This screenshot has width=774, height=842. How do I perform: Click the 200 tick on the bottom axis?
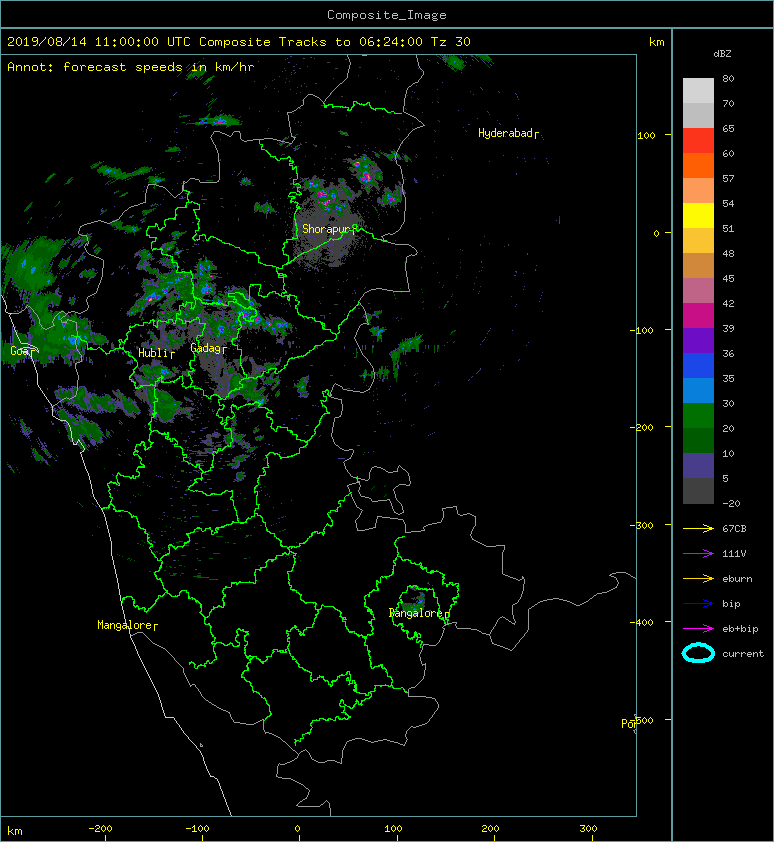click(490, 829)
